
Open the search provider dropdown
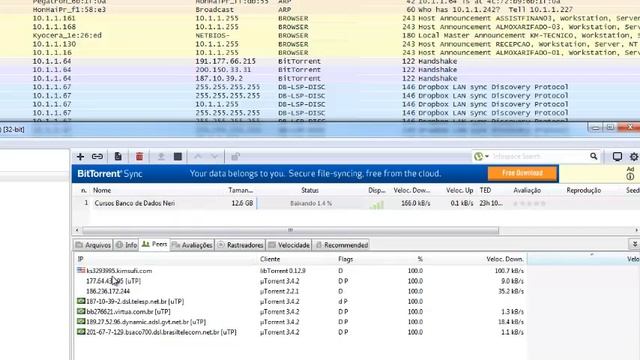482,156
